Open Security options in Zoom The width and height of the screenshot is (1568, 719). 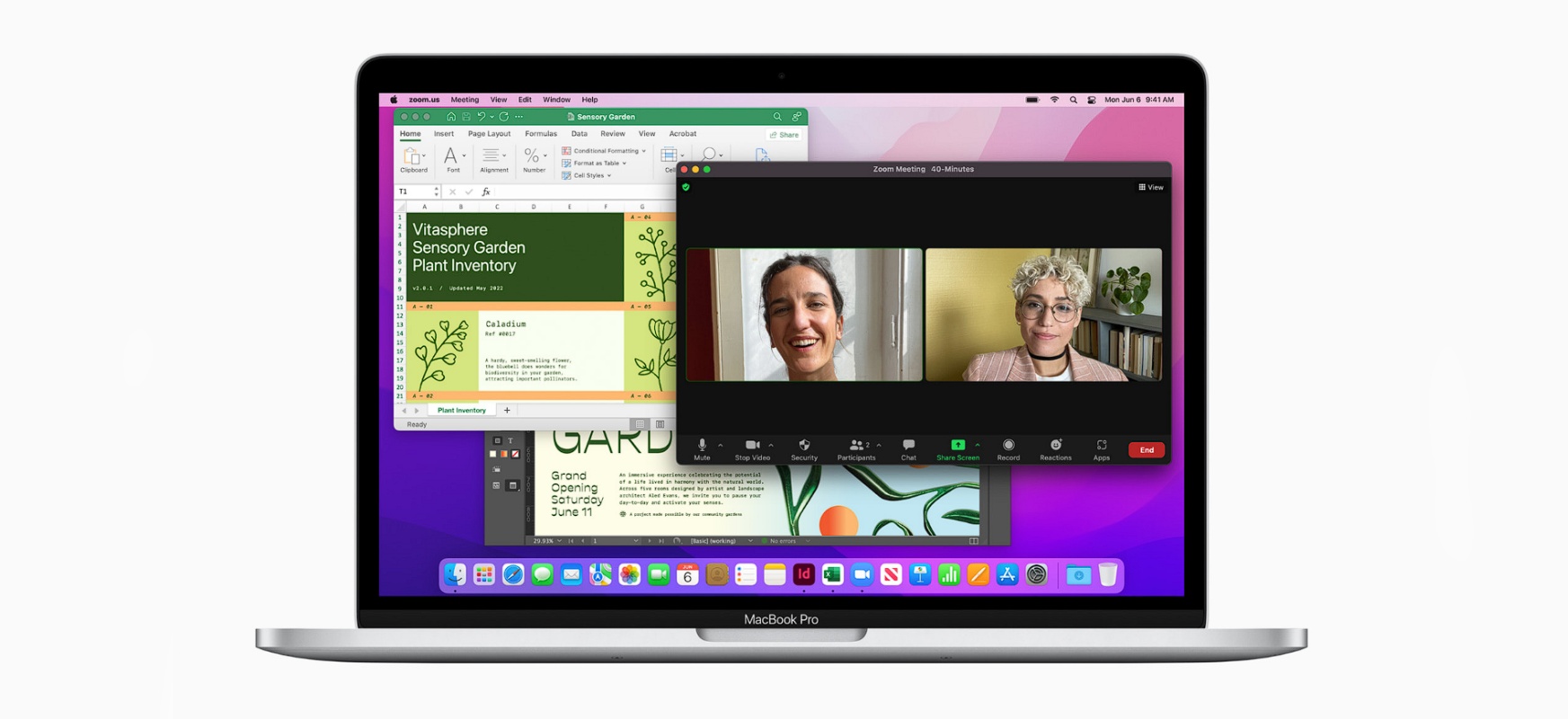(x=804, y=449)
